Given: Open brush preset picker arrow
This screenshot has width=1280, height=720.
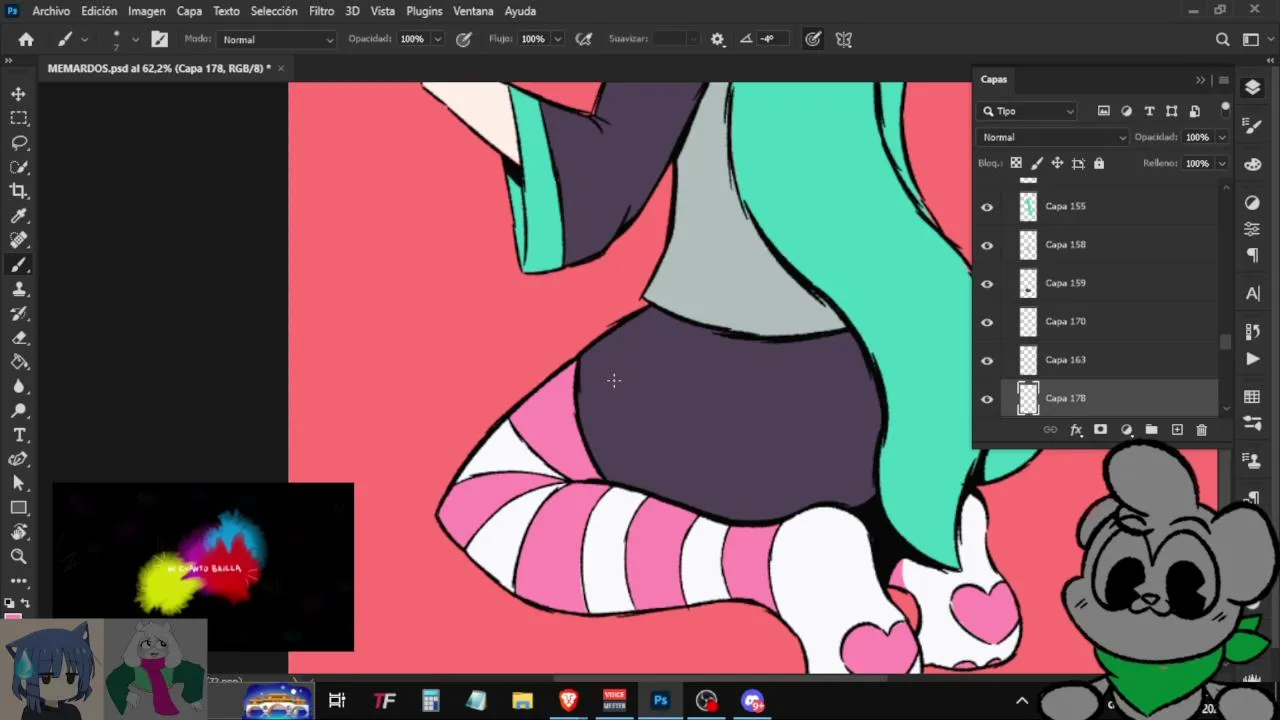Looking at the screenshot, I should pos(135,39).
